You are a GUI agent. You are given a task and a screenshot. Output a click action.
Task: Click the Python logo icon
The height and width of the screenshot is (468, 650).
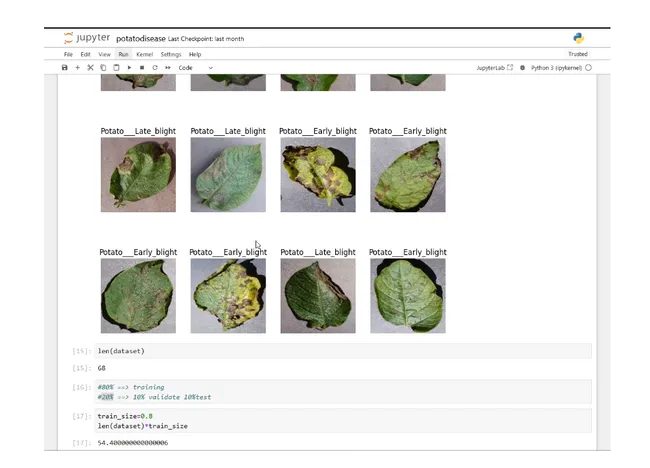(579, 38)
